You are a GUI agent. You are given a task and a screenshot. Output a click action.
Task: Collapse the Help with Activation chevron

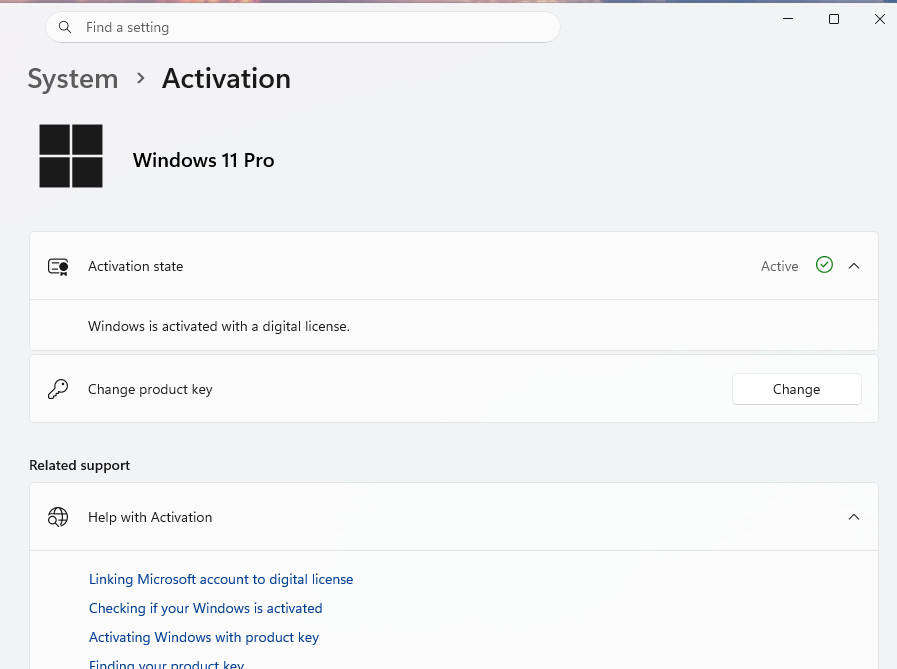854,517
